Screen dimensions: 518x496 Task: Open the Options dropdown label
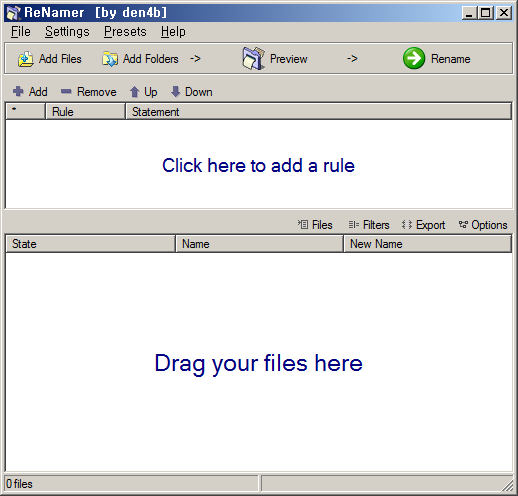[489, 225]
